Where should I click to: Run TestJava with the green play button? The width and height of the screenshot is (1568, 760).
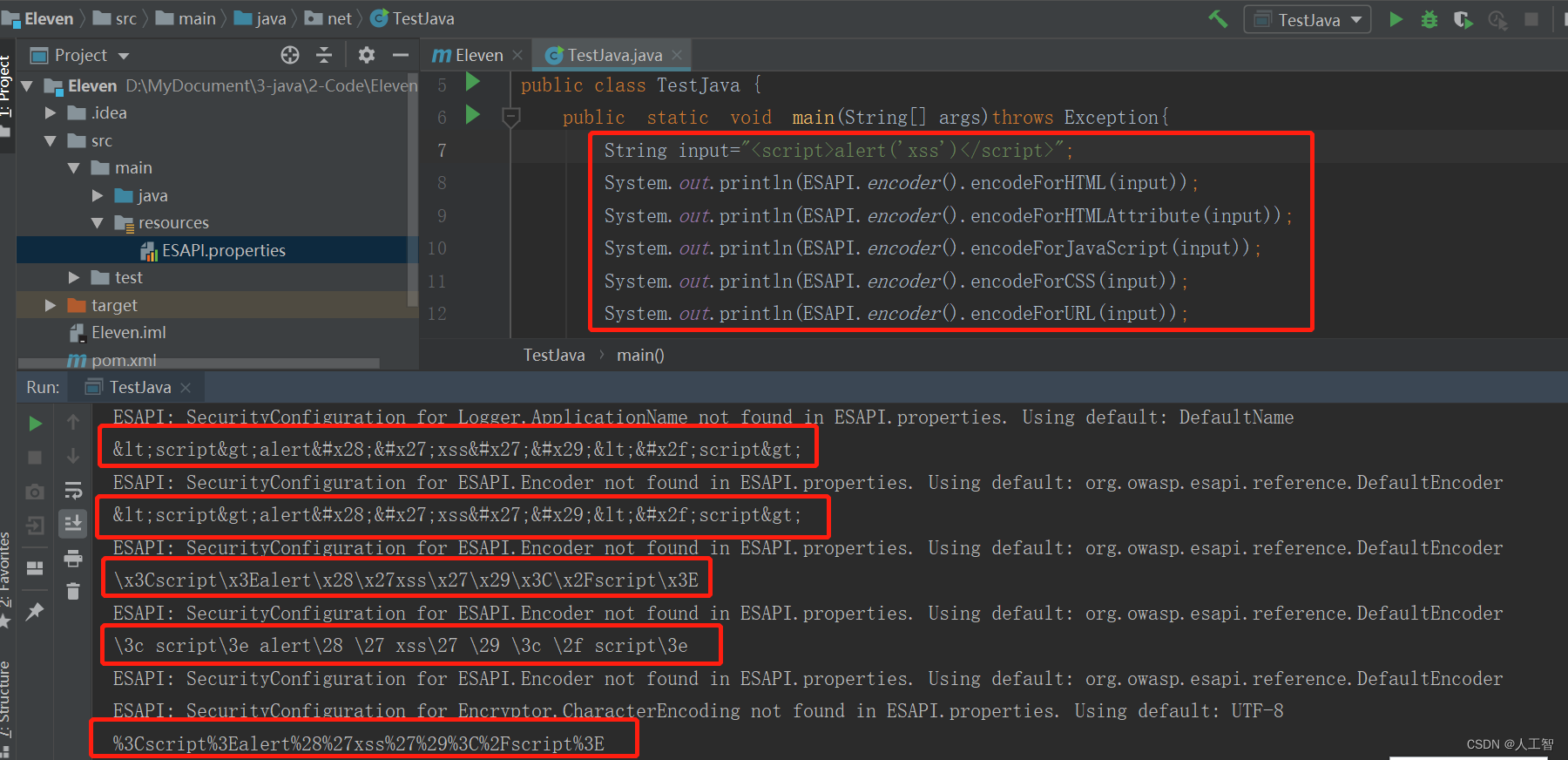[1396, 19]
